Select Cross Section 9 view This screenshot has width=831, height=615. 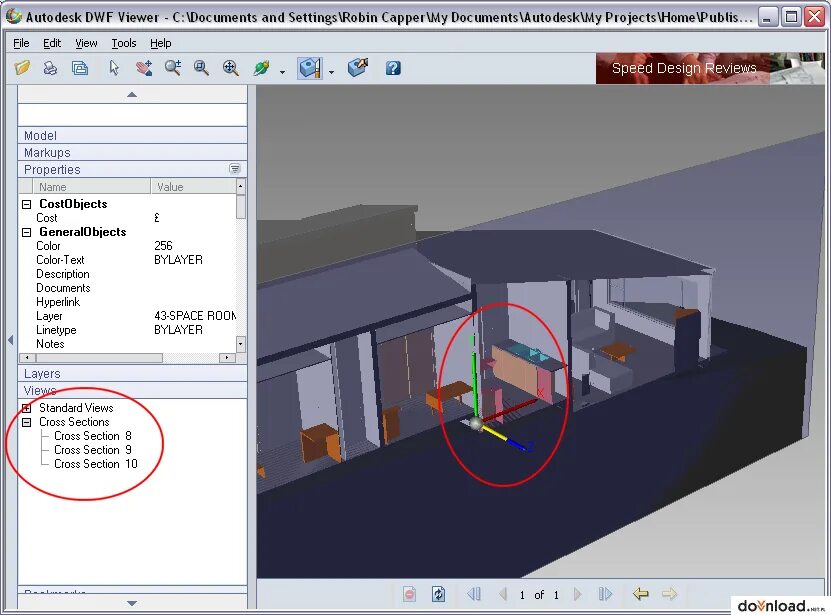[x=93, y=450]
